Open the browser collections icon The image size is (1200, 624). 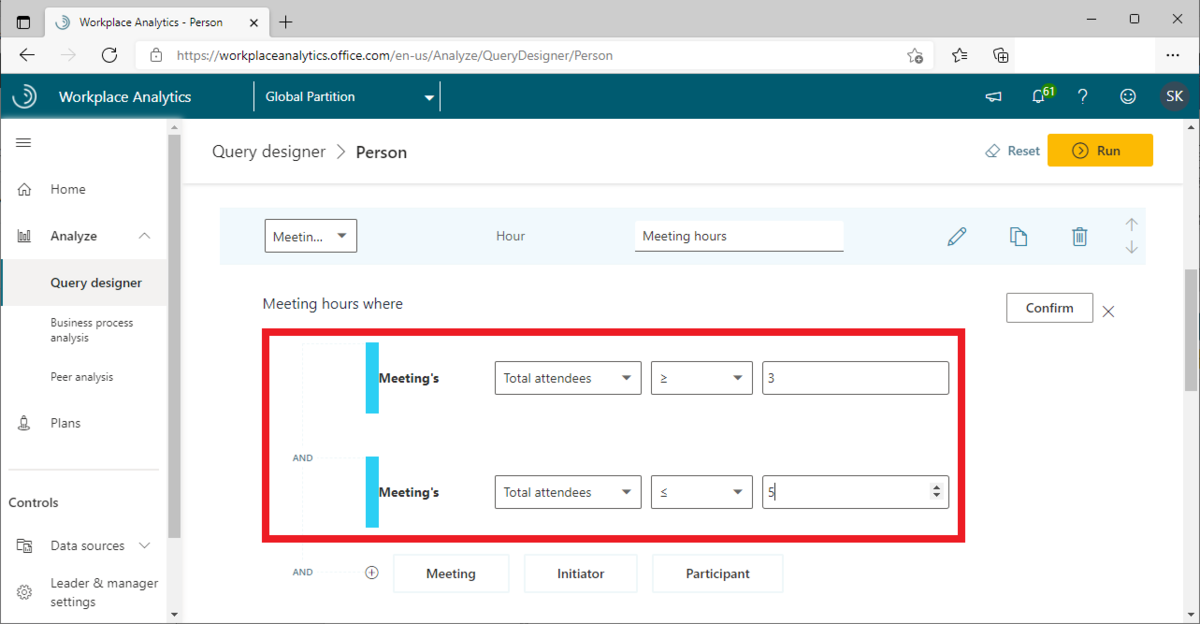tap(1000, 56)
